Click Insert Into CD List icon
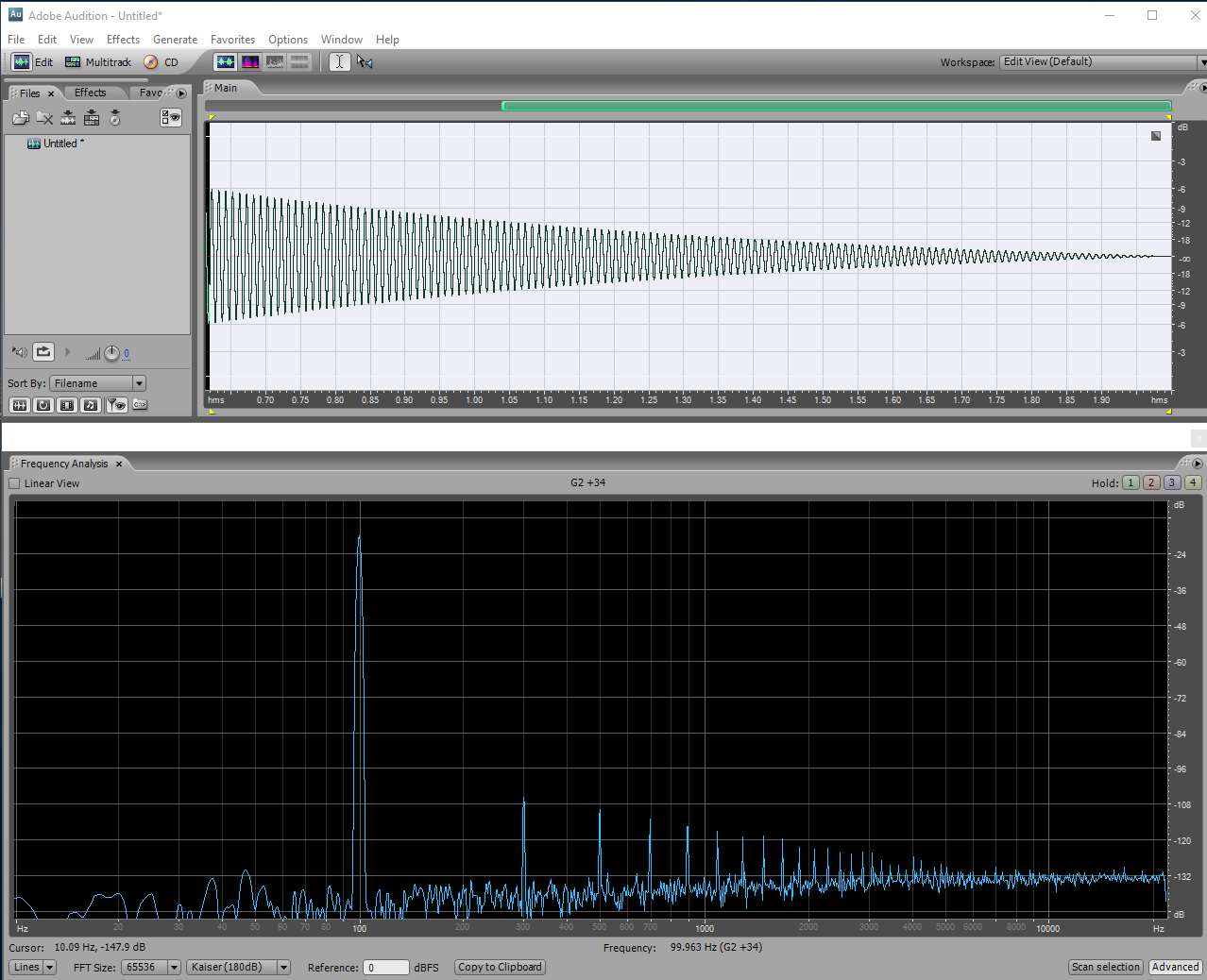The height and width of the screenshot is (980, 1207). pos(115,118)
